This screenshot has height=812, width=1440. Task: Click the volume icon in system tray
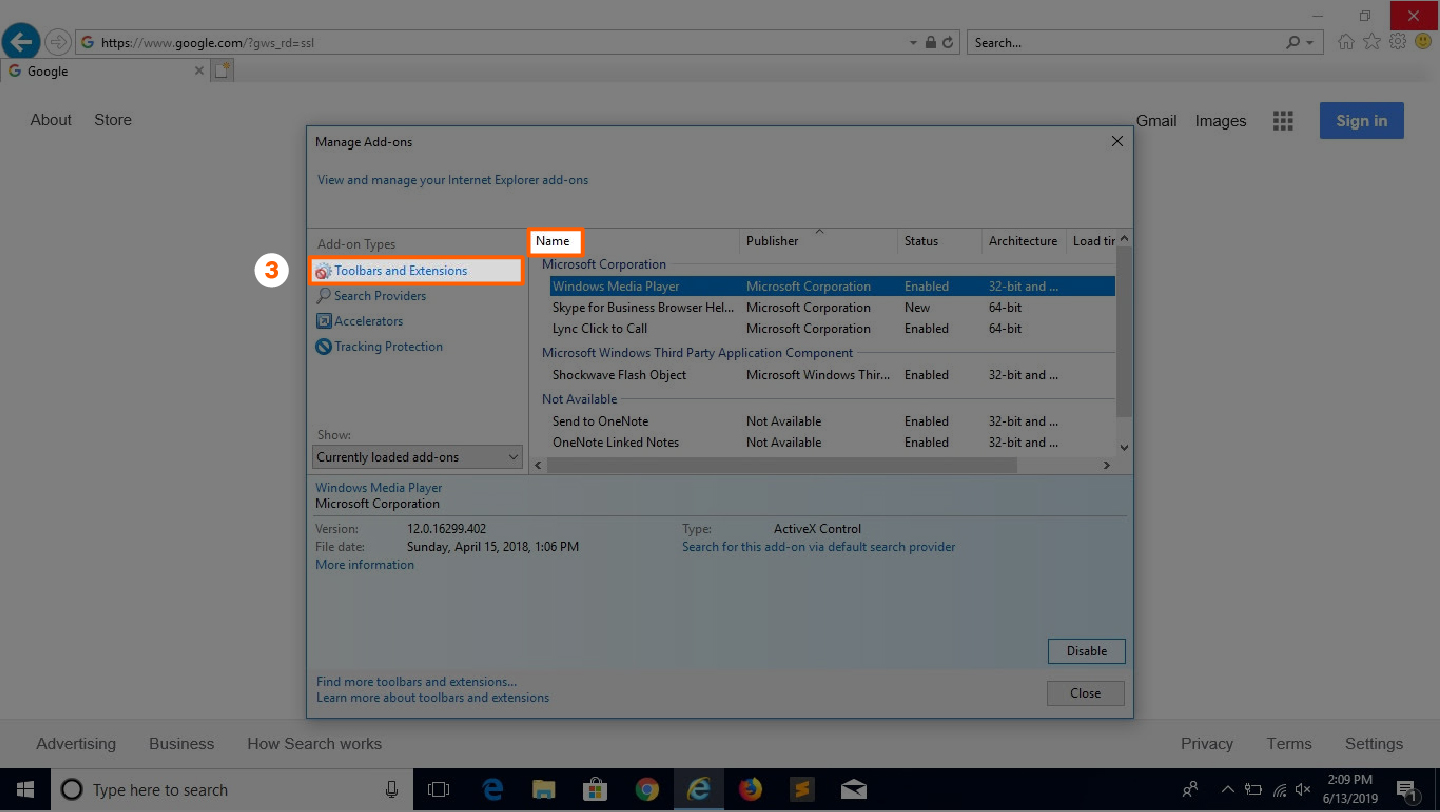(1303, 790)
